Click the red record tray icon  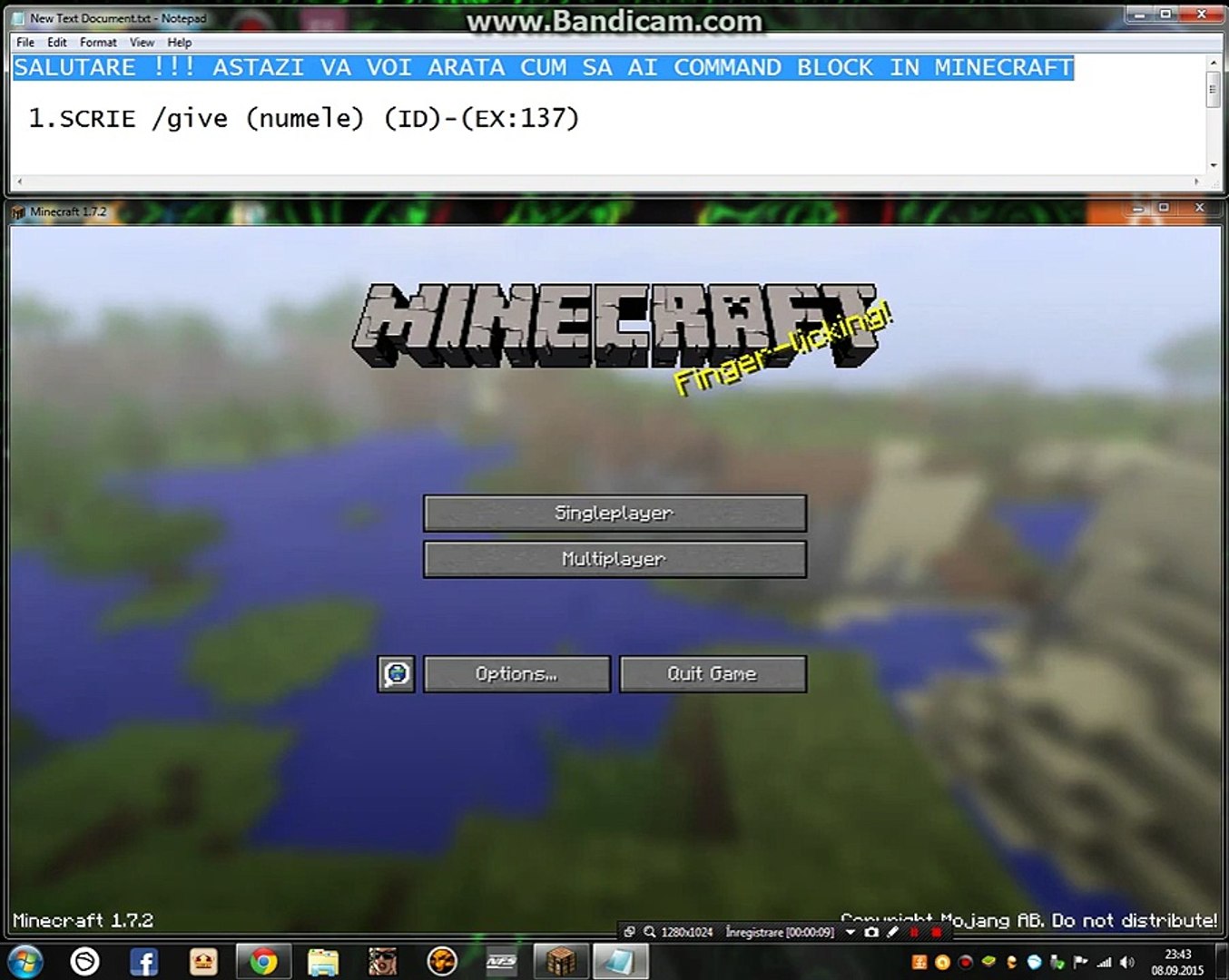point(966,962)
